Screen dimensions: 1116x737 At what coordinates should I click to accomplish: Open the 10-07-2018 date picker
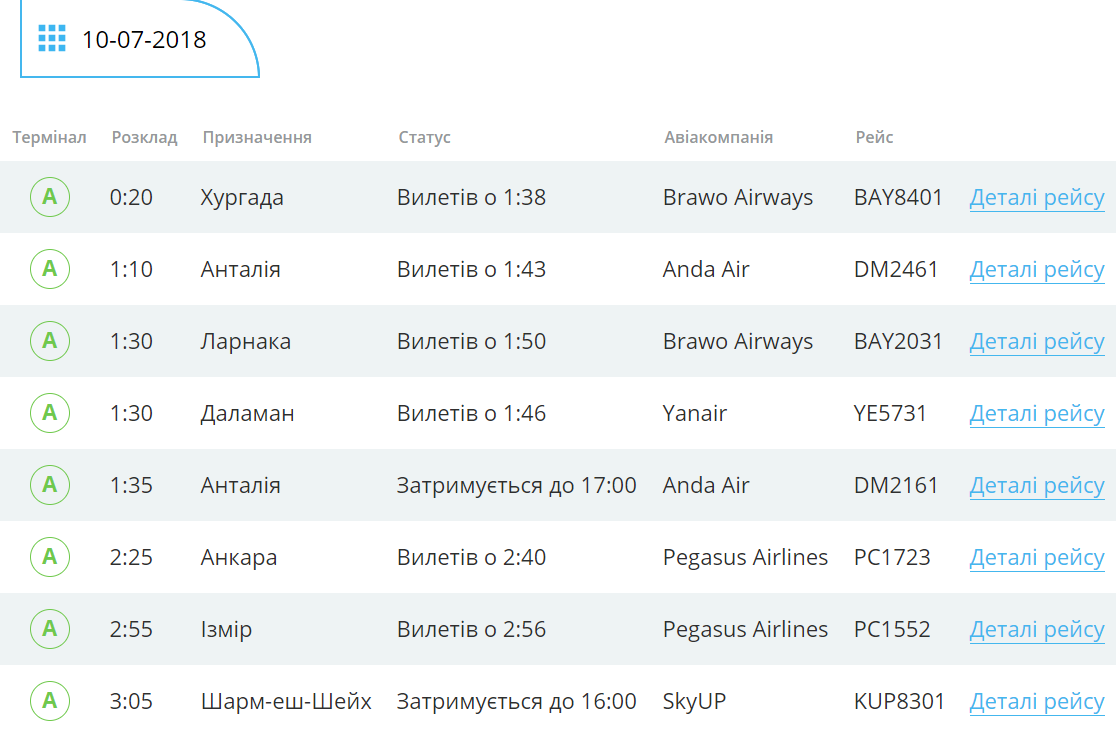[140, 38]
